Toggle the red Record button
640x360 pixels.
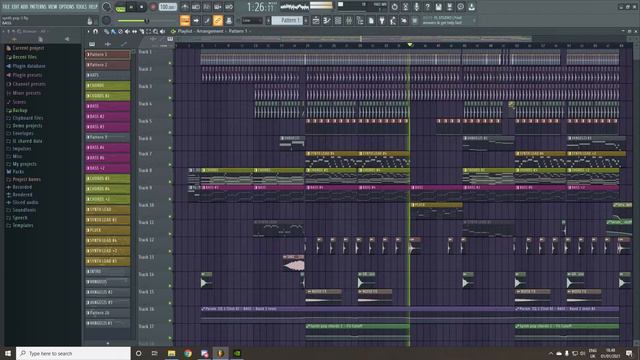pyautogui.click(x=153, y=7)
